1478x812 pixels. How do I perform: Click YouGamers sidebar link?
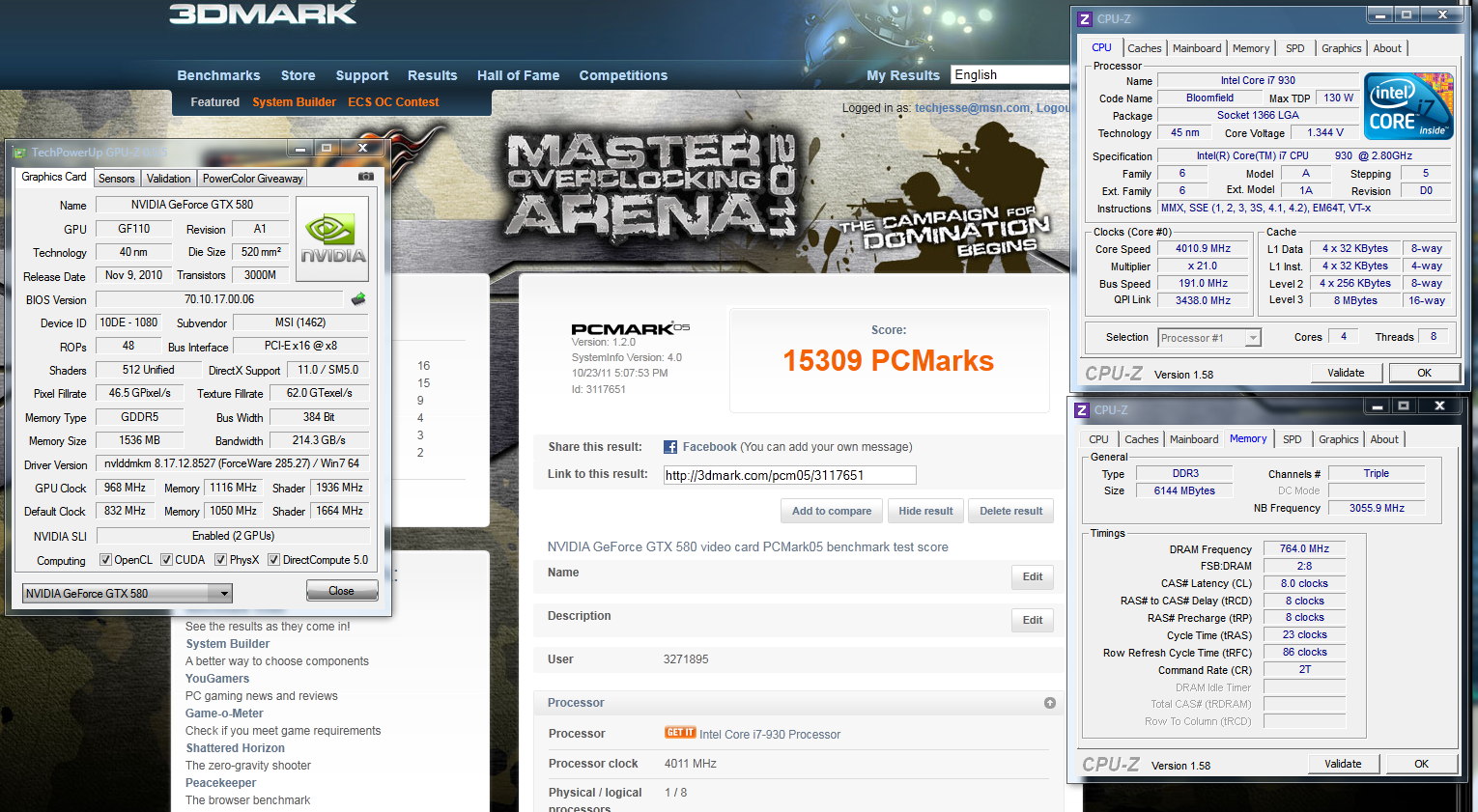[217, 679]
